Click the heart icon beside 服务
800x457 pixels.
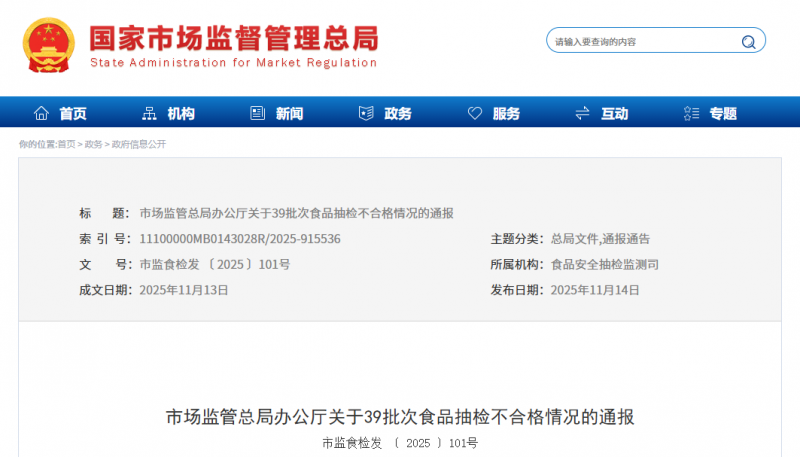(x=475, y=113)
